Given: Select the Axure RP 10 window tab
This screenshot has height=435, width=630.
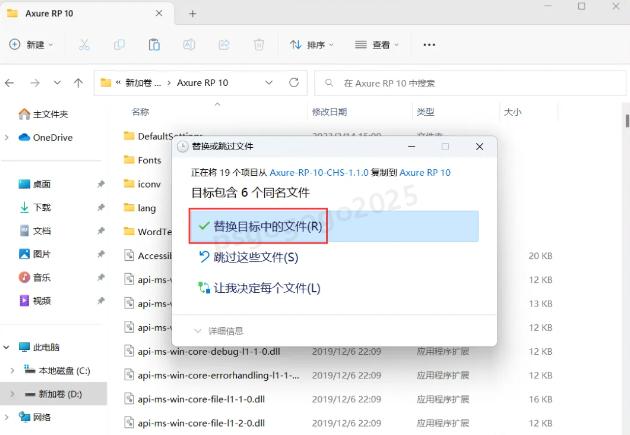Looking at the screenshot, I should 86,14.
